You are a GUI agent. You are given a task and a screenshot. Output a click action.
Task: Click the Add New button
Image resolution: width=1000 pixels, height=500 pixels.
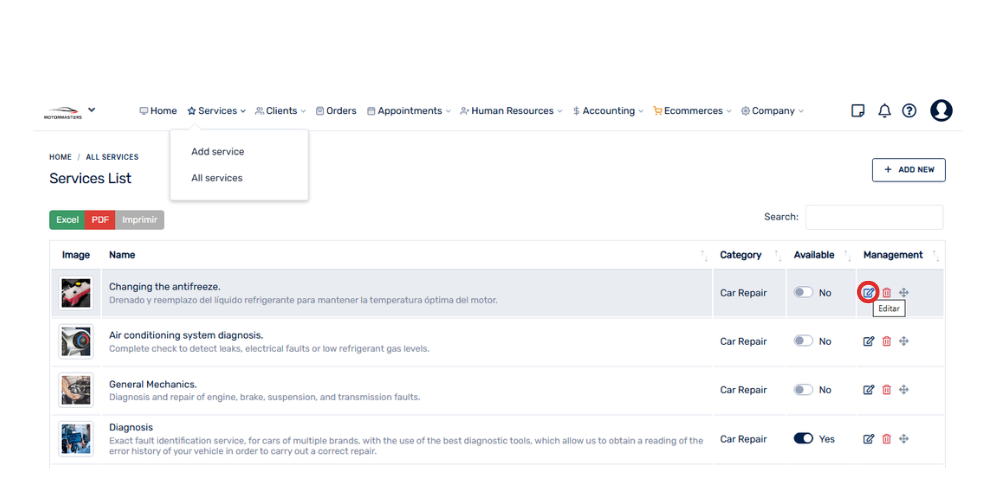(908, 170)
